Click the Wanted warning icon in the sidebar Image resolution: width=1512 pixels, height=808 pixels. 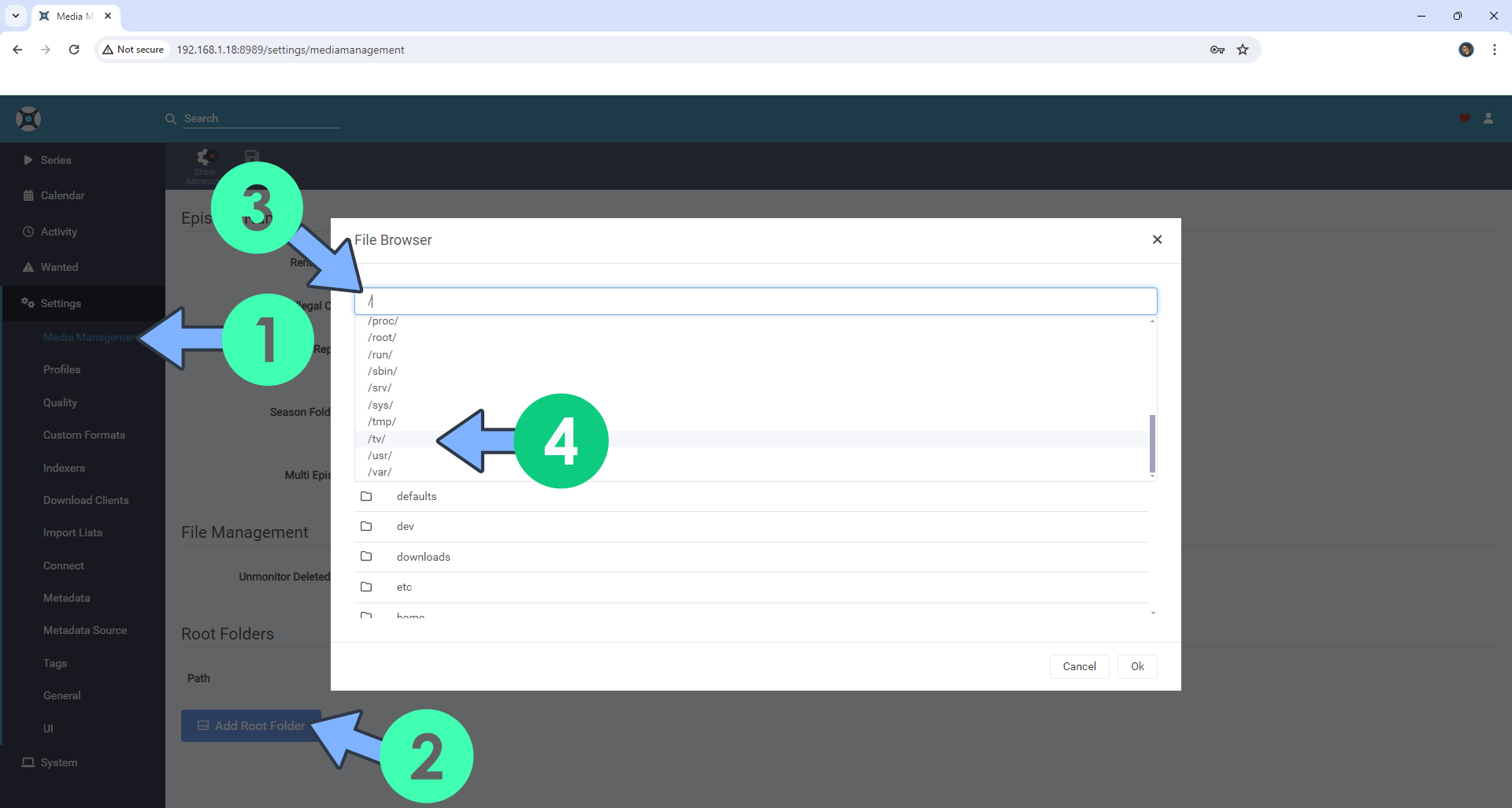(28, 267)
